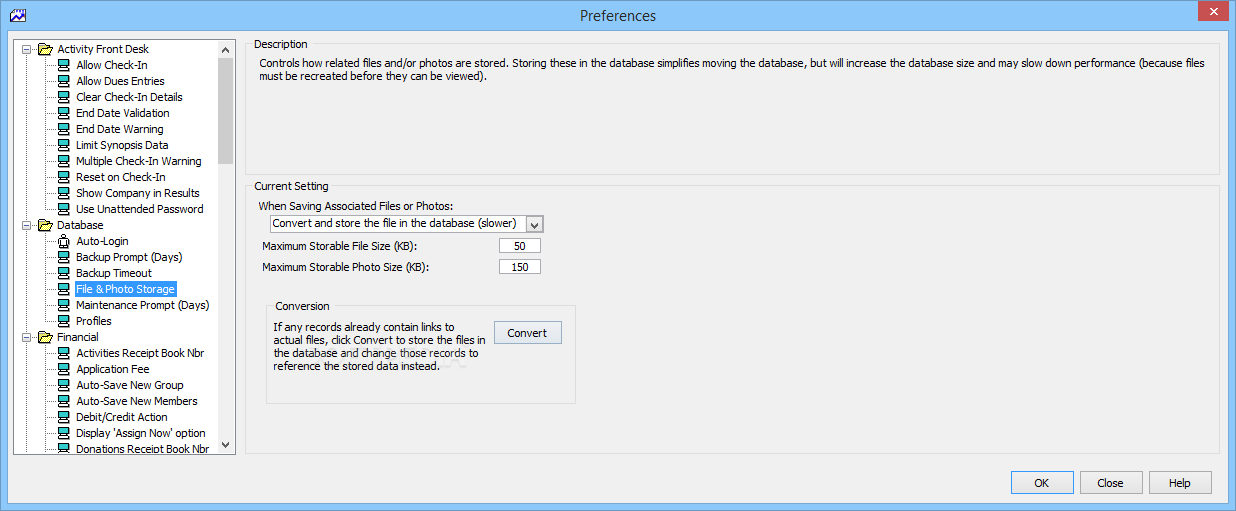Click the End Date Warning computer icon
Image resolution: width=1236 pixels, height=511 pixels.
63,129
